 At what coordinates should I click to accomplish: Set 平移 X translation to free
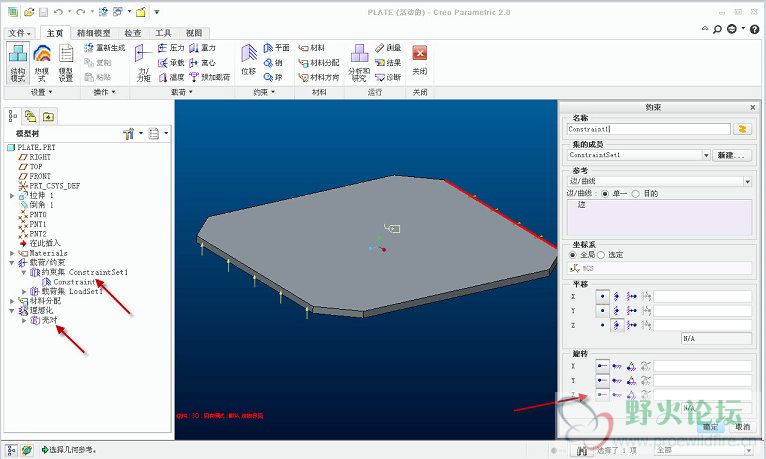point(603,296)
